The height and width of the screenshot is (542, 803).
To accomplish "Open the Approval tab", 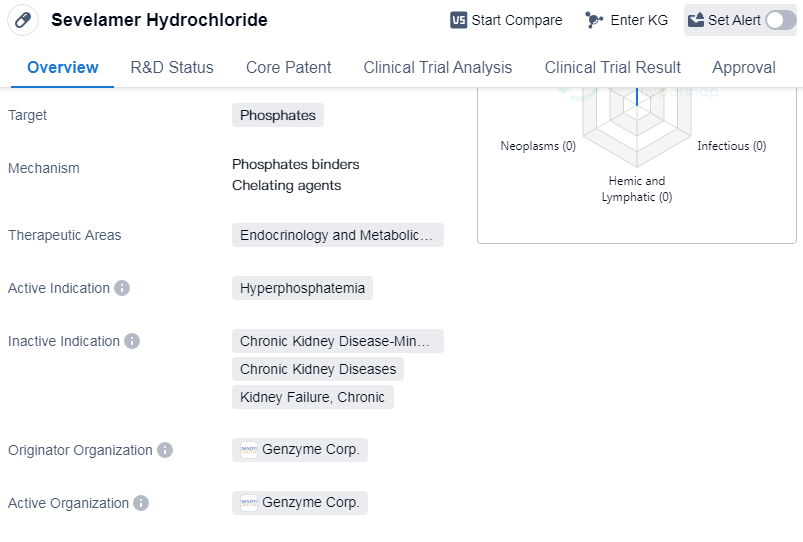I will click(743, 67).
